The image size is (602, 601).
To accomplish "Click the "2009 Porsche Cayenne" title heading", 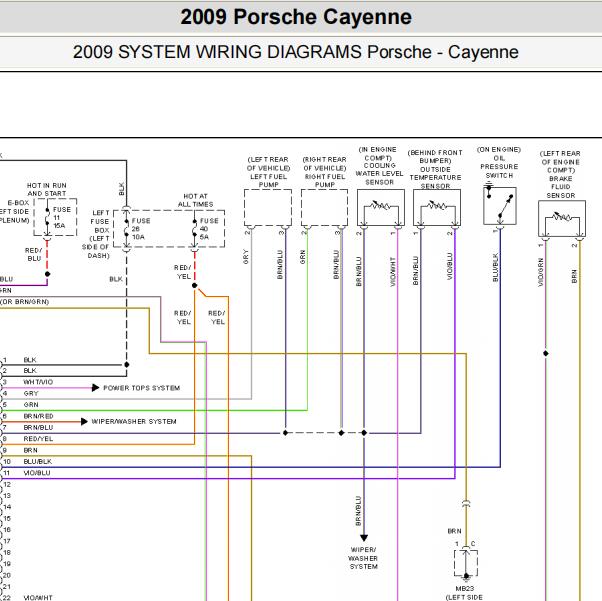I will pyautogui.click(x=296, y=17).
